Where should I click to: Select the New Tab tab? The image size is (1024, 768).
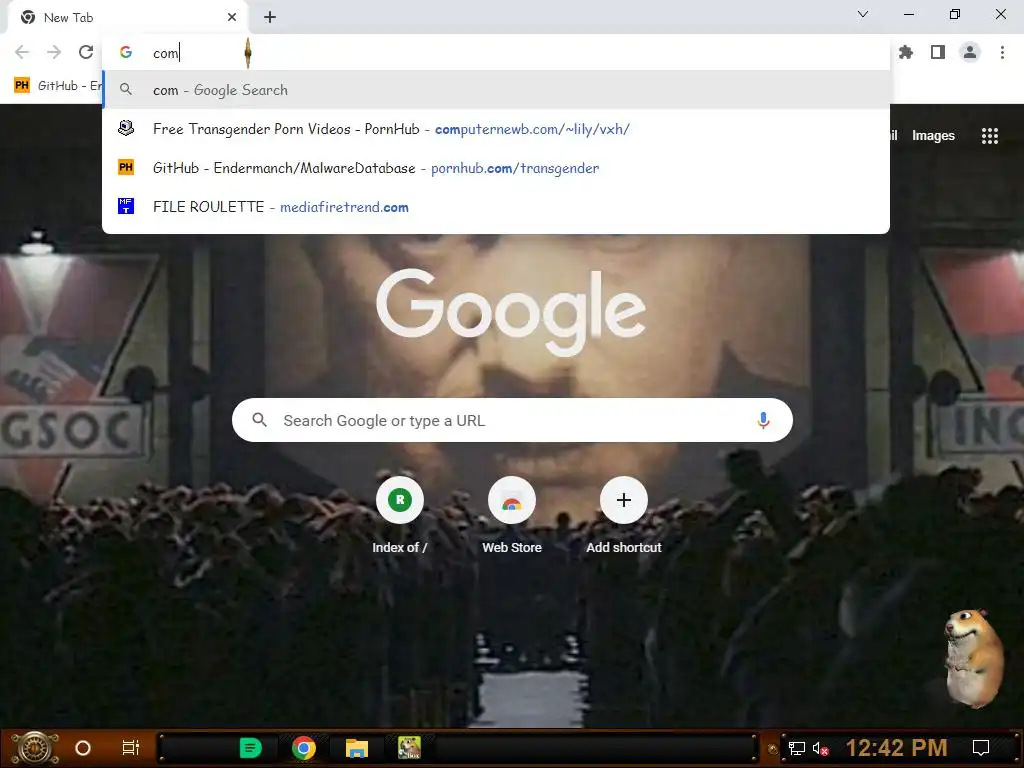click(127, 18)
